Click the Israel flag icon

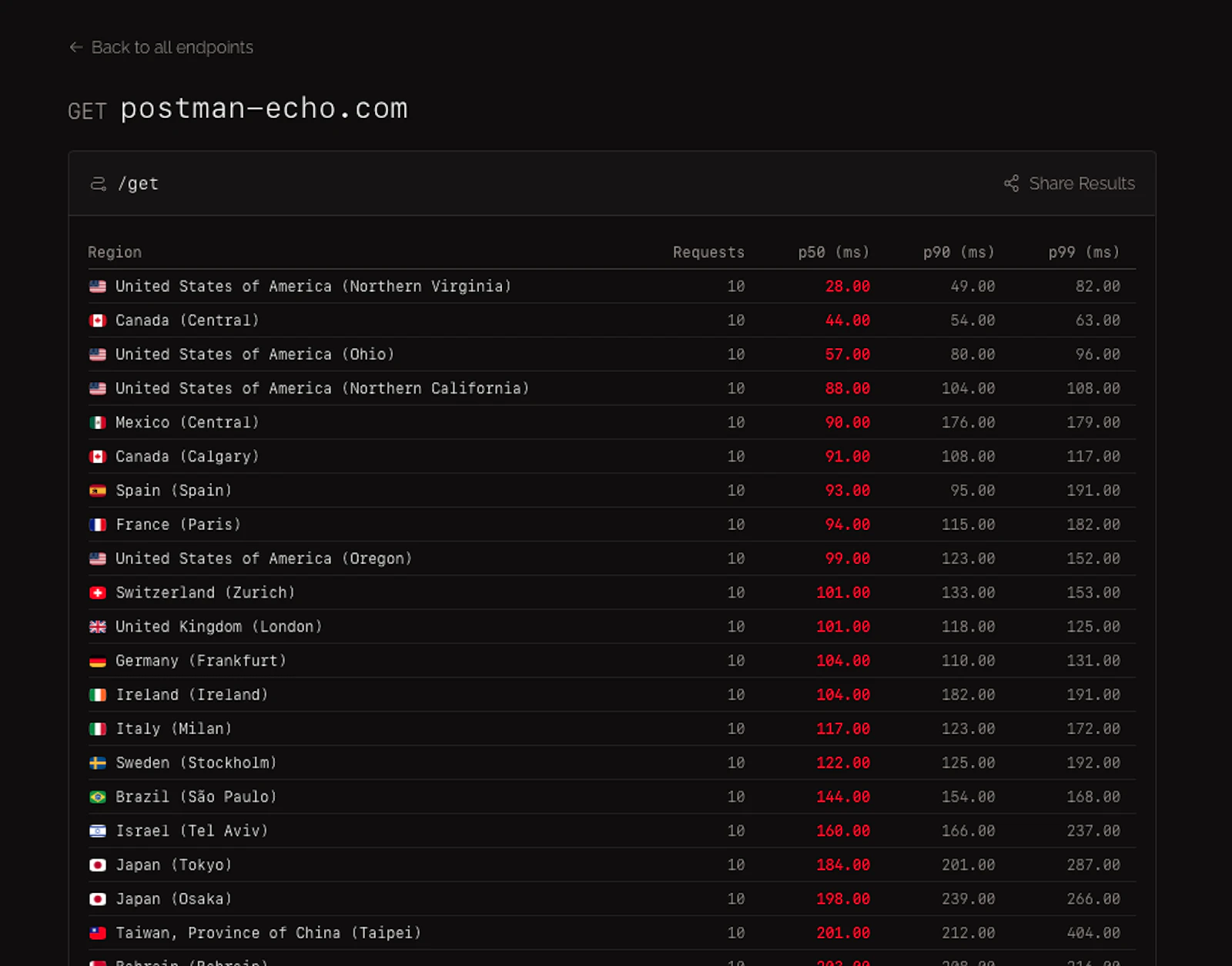98,830
